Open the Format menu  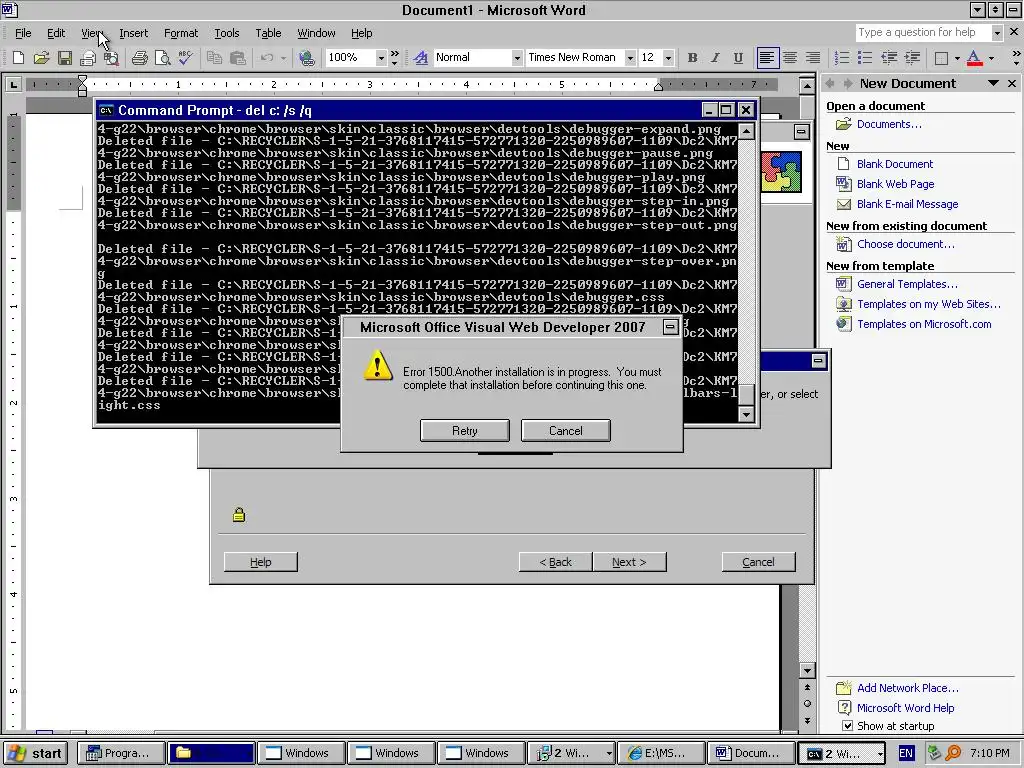coord(181,33)
